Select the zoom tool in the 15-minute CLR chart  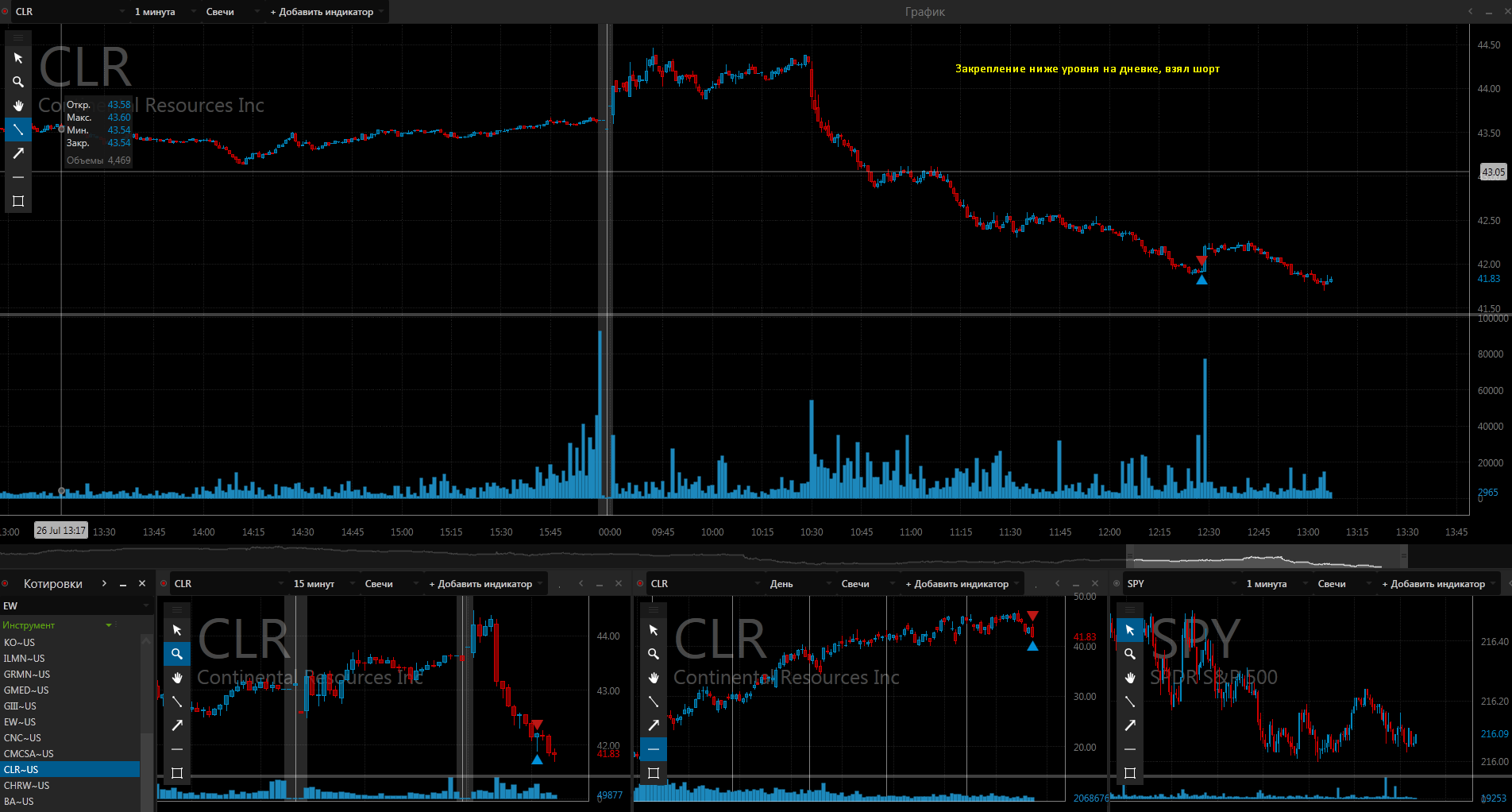[x=177, y=654]
